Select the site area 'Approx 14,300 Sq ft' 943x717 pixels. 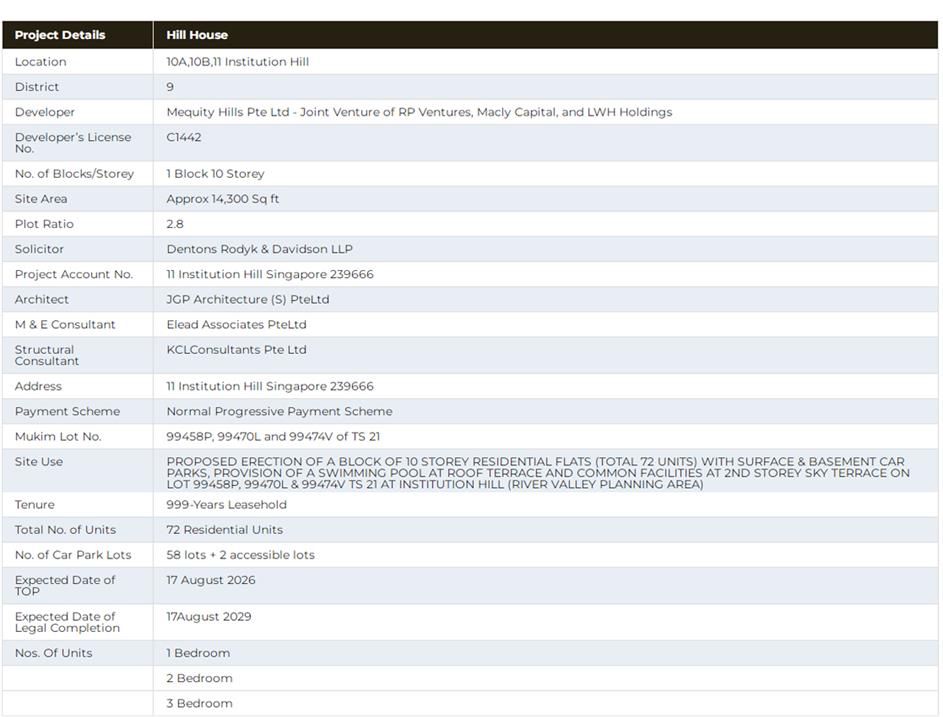pyautogui.click(x=222, y=199)
